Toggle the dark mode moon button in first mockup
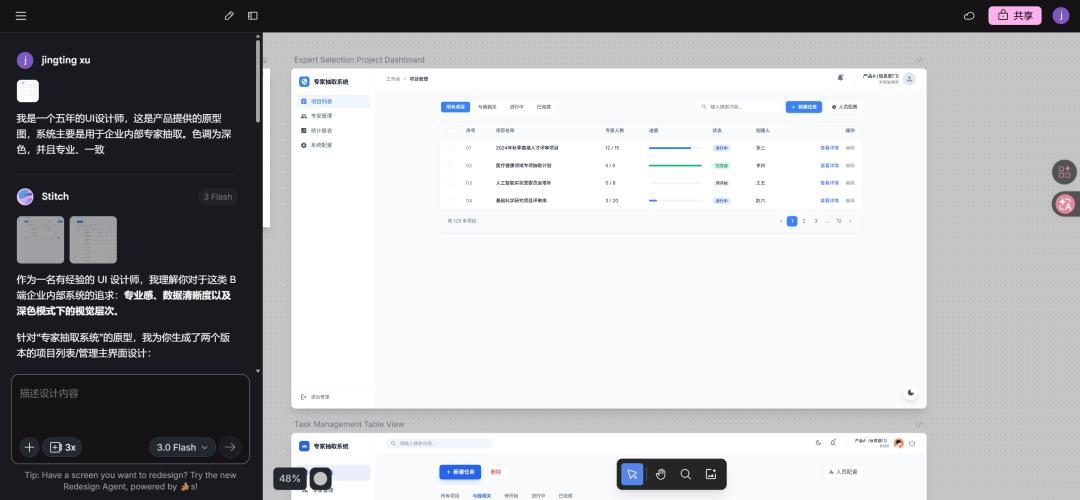 [x=911, y=393]
